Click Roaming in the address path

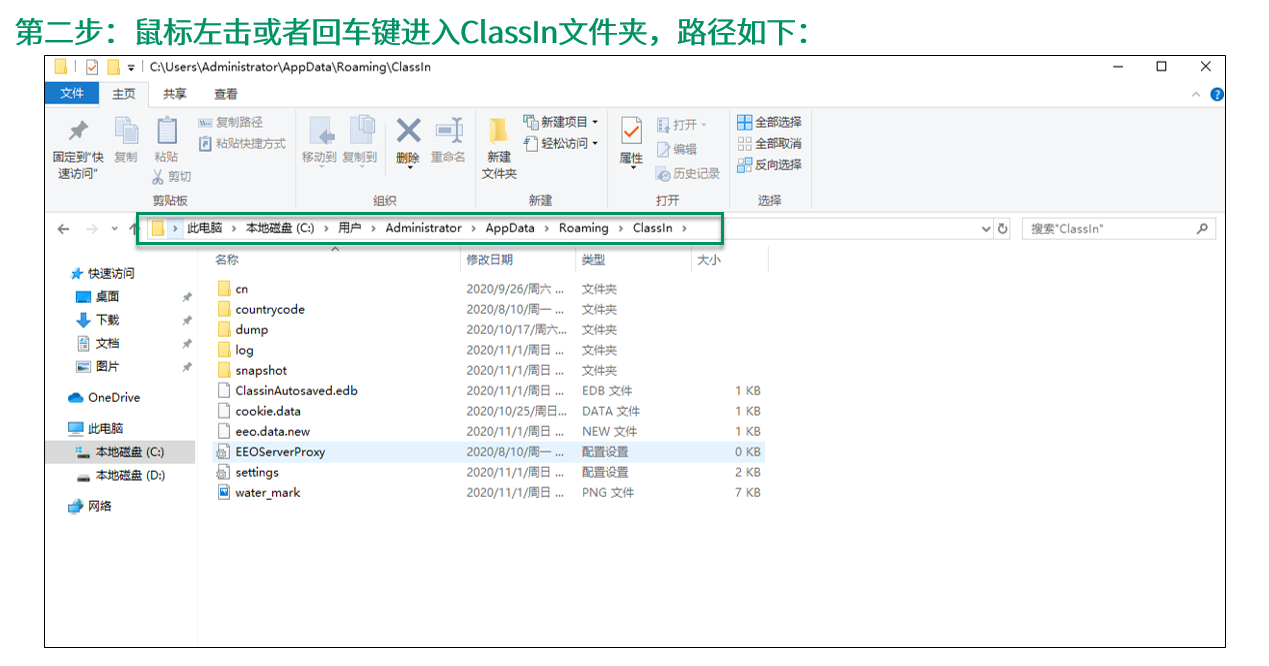584,228
